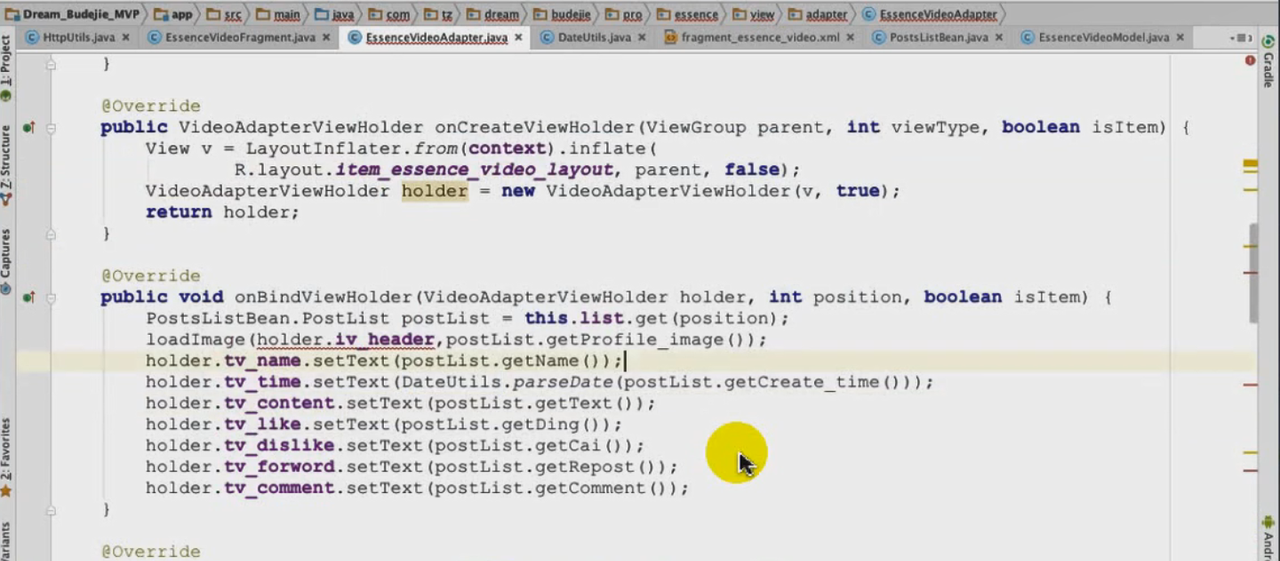Screen dimensions: 1280x561
Task: Click the editor vertical scrollbar thumb
Action: [x=1253, y=272]
